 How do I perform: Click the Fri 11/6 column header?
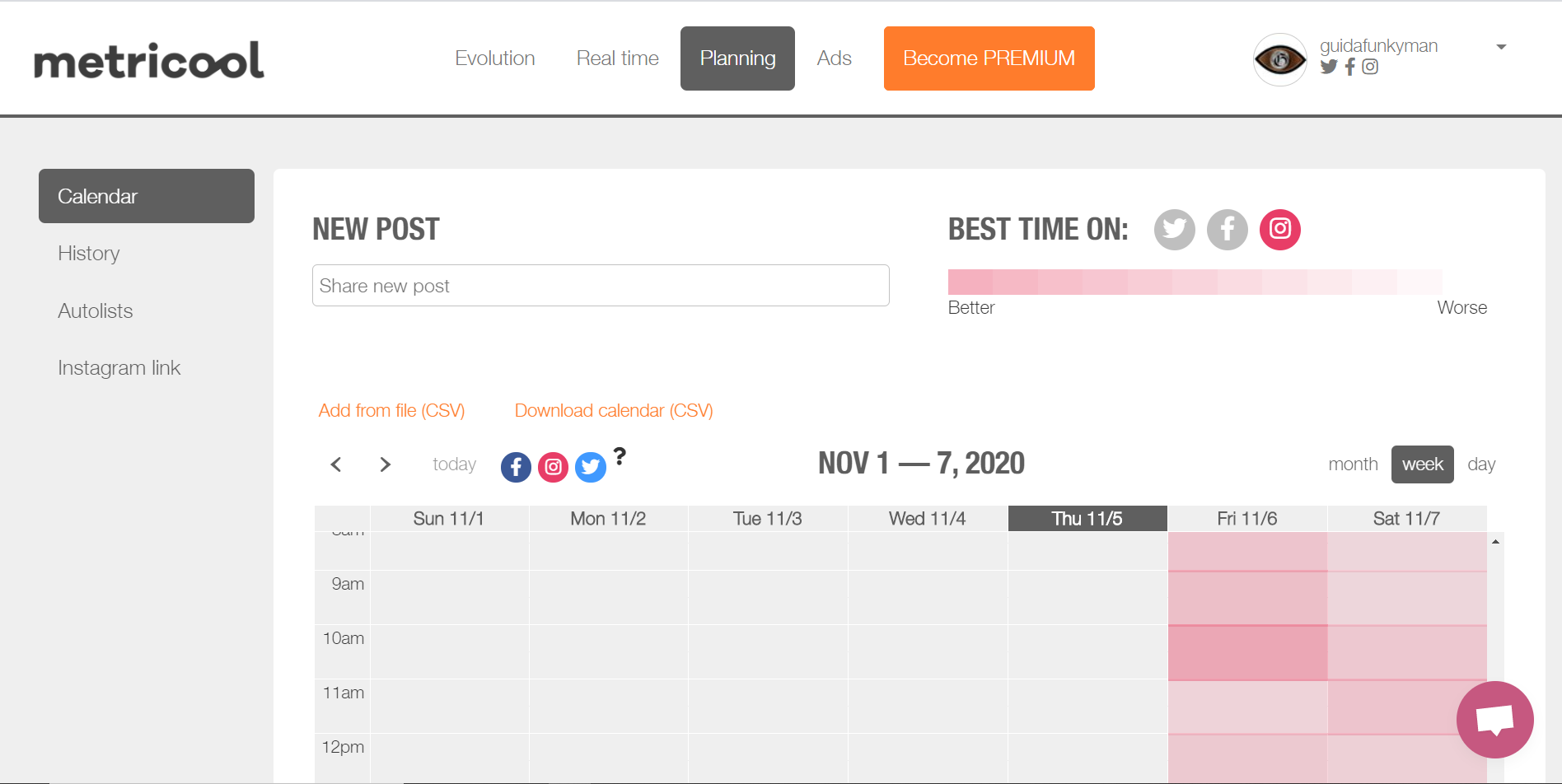click(1247, 519)
